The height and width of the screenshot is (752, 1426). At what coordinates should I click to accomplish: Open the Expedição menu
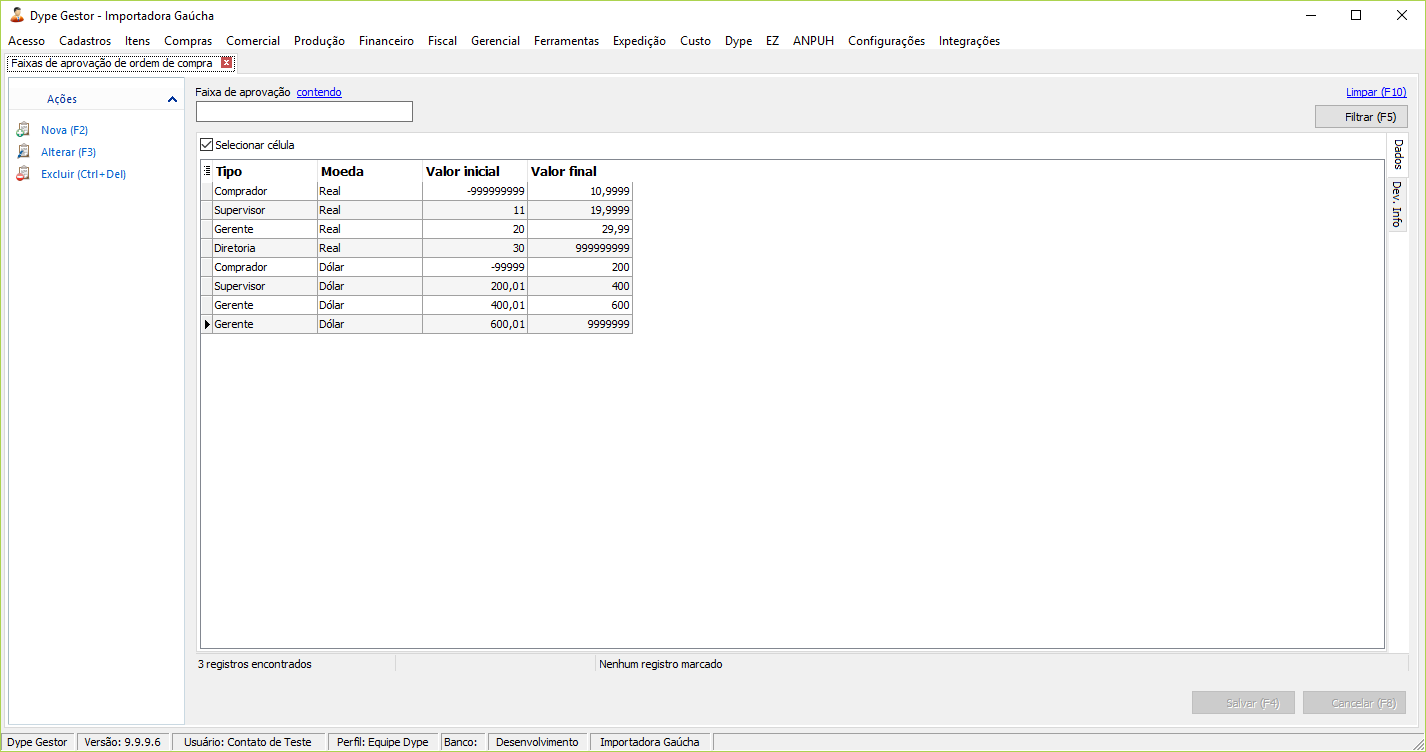[x=639, y=41]
